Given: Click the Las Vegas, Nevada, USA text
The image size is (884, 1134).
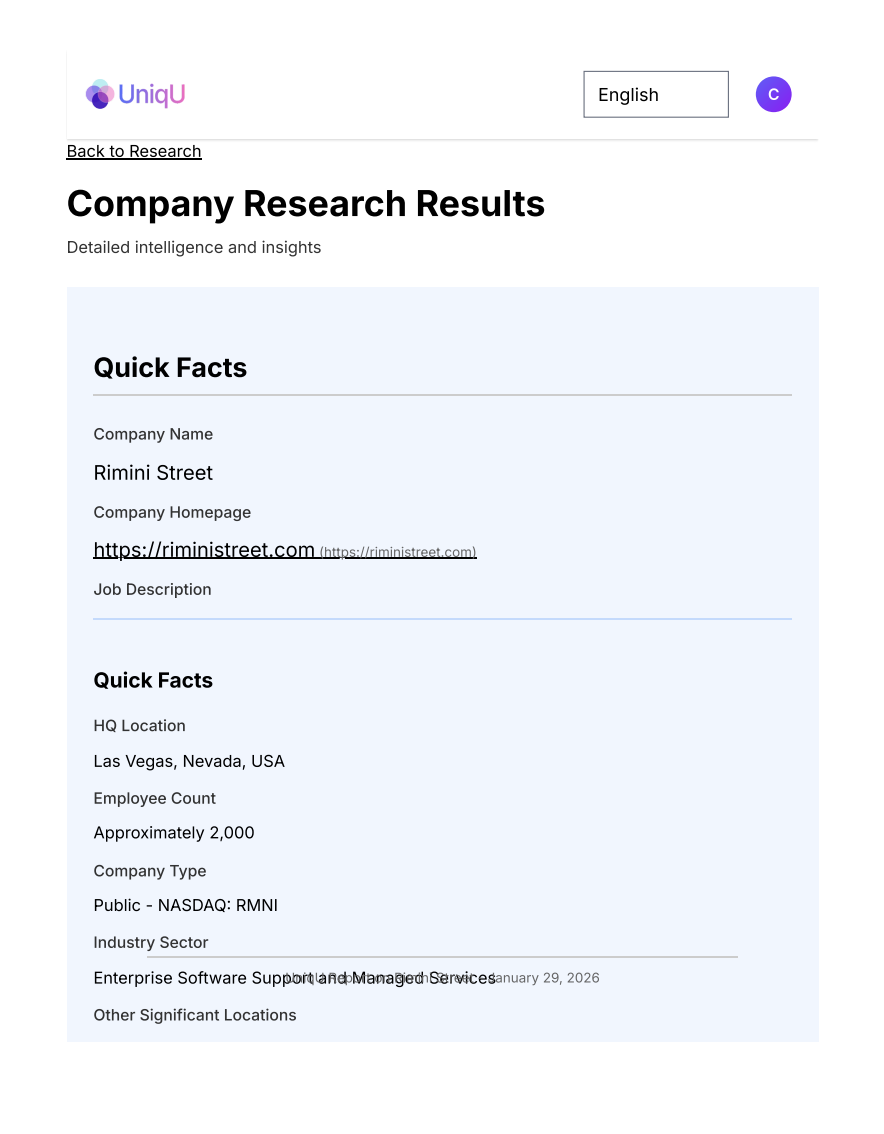Looking at the screenshot, I should (189, 762).
